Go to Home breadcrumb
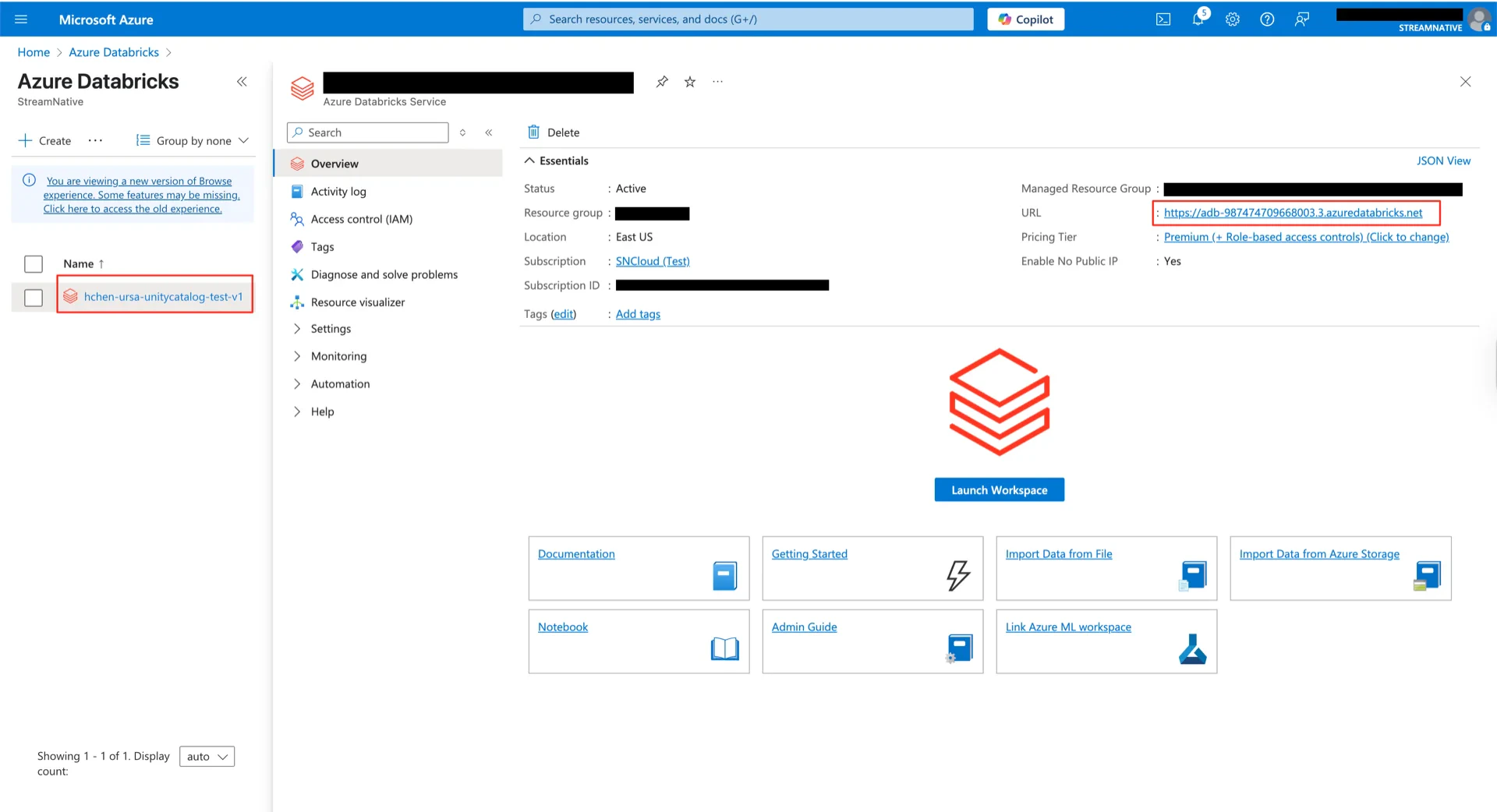 [34, 52]
